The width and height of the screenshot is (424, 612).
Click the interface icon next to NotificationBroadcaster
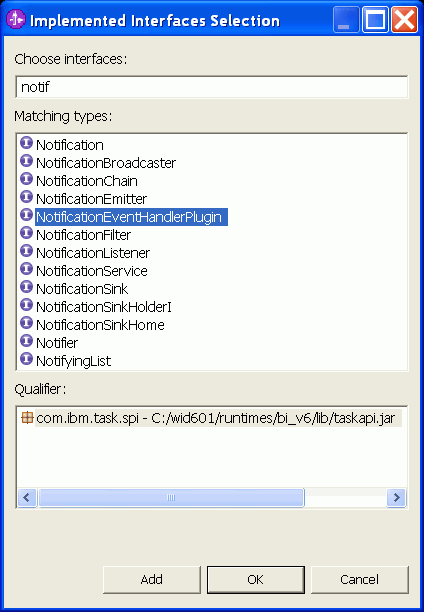pyautogui.click(x=26, y=161)
